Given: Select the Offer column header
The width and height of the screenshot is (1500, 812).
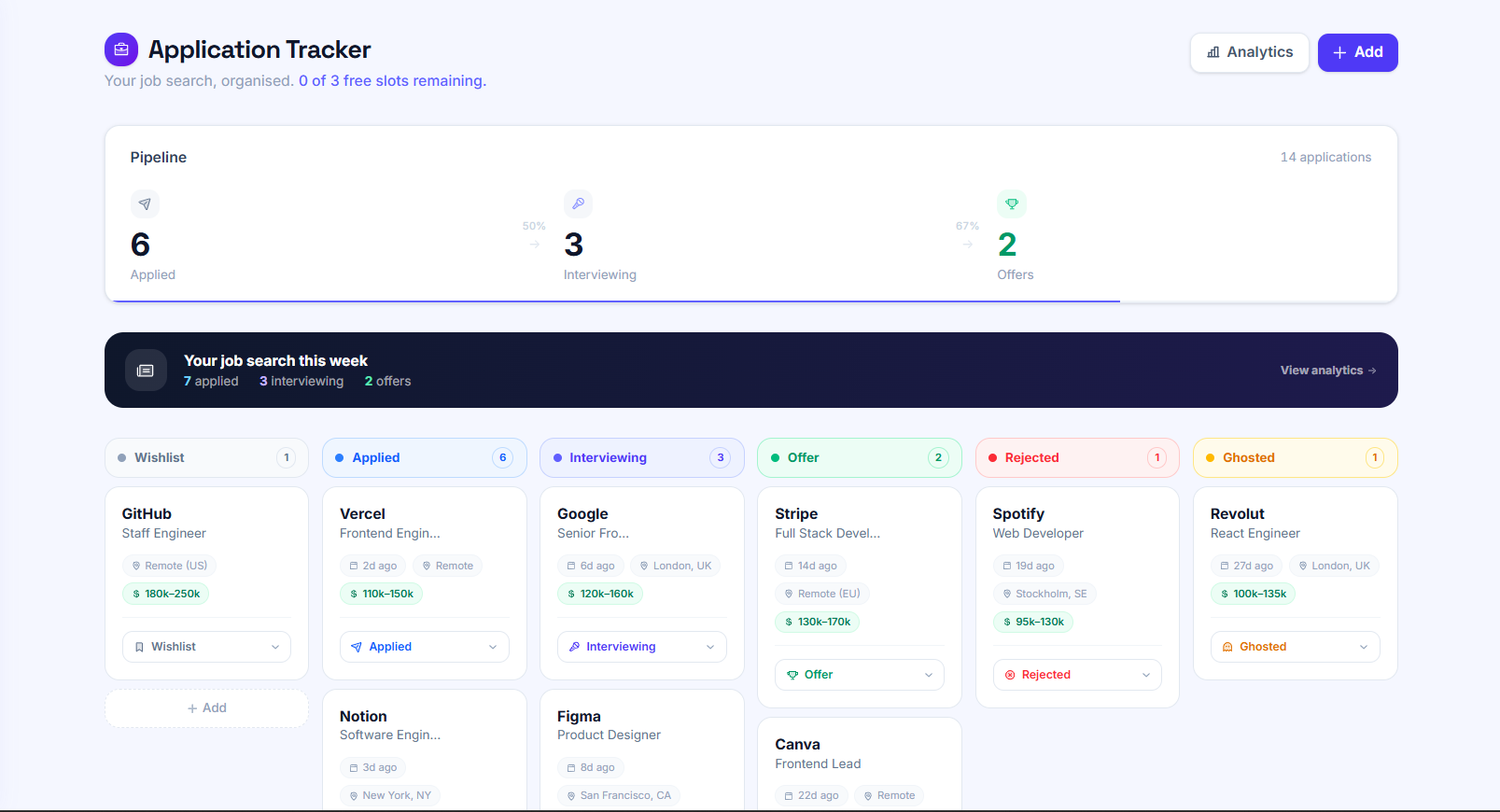Looking at the screenshot, I should click(860, 457).
